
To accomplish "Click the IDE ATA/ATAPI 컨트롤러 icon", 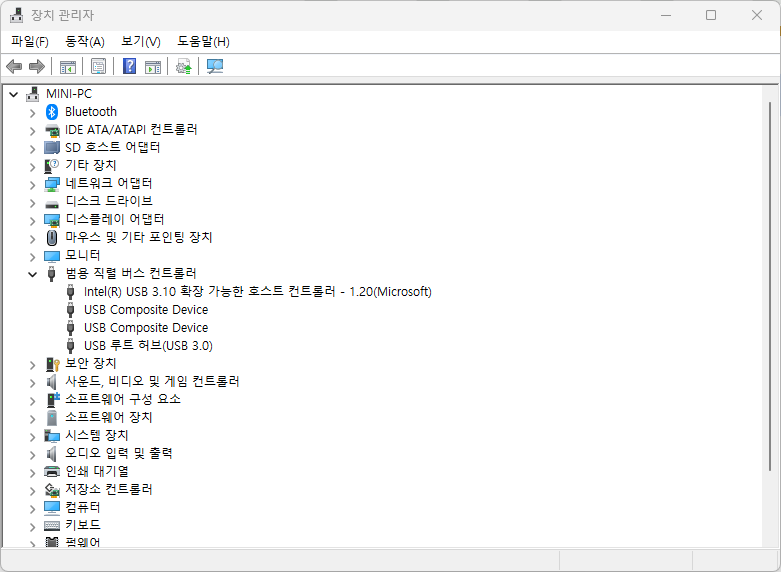I will [x=52, y=131].
